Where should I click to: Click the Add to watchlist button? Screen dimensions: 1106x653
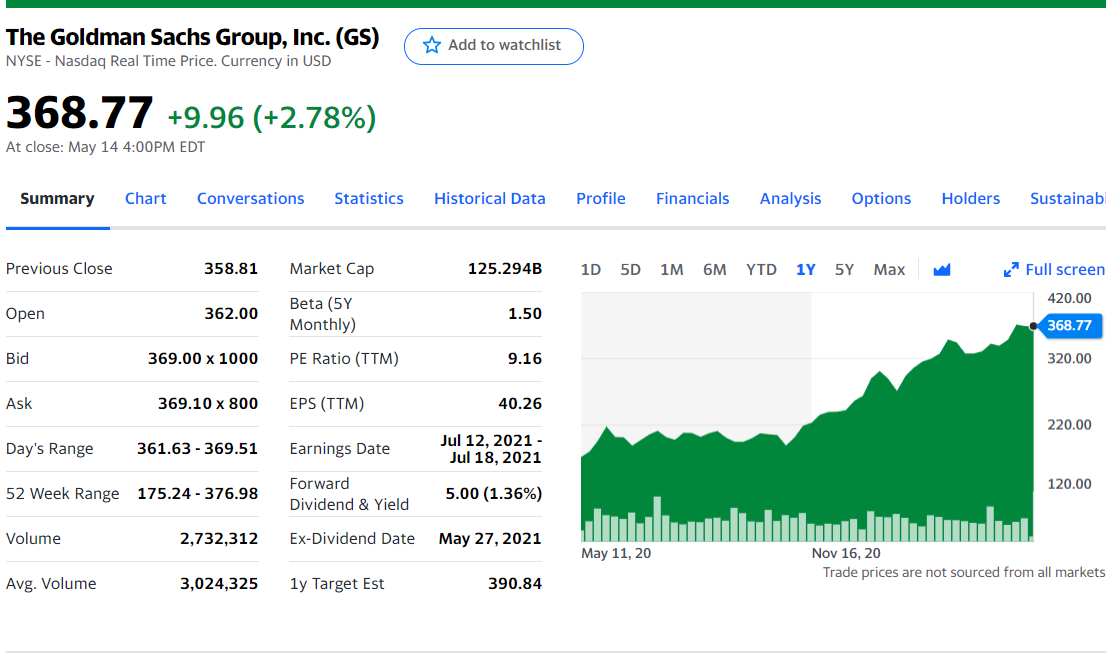494,46
